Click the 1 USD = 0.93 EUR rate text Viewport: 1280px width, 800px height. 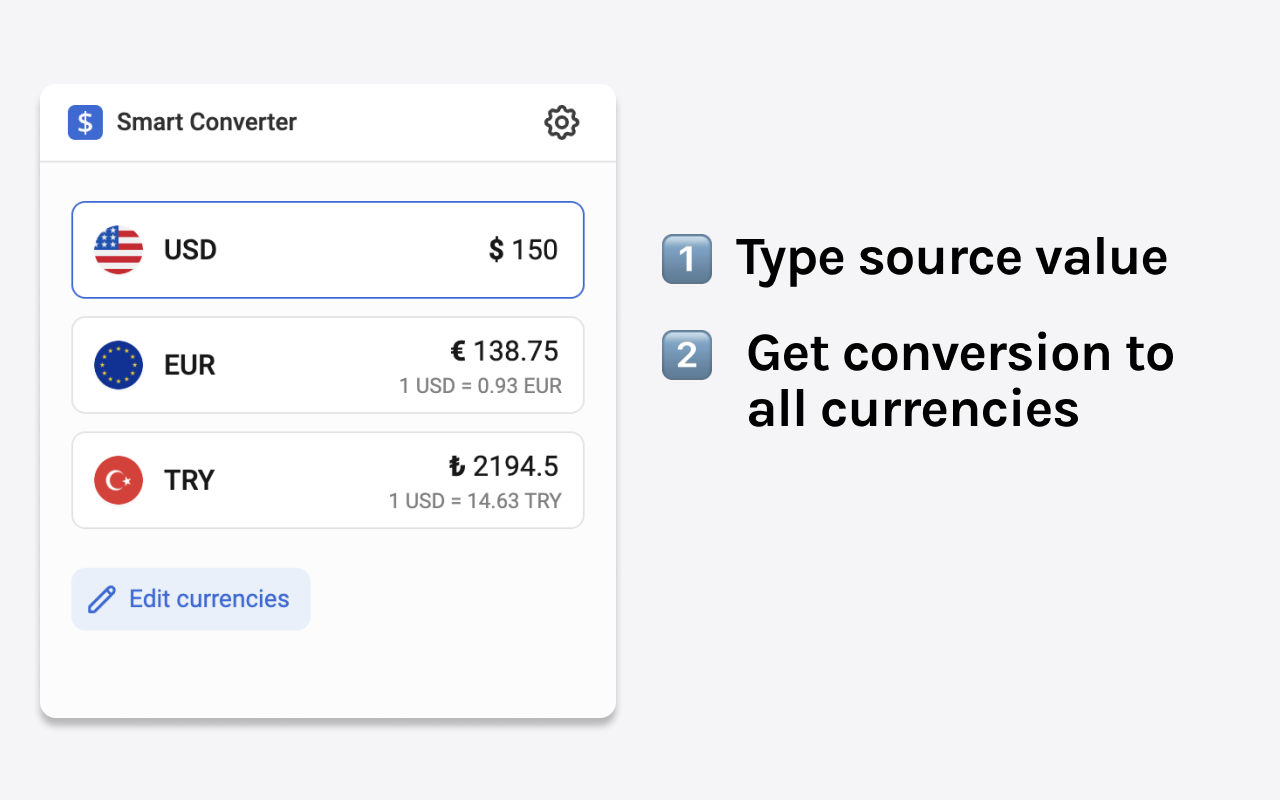480,386
